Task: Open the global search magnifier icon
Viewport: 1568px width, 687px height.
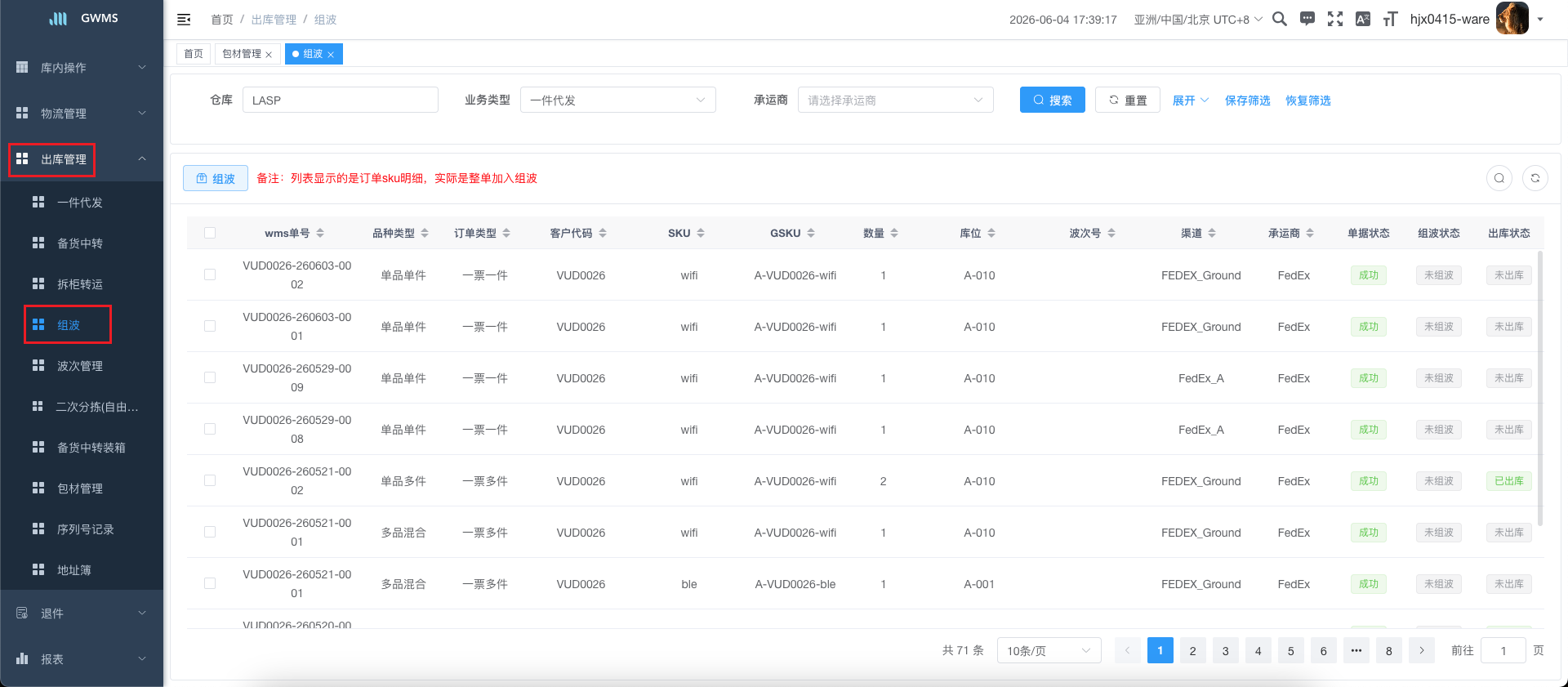Action: click(x=1280, y=19)
